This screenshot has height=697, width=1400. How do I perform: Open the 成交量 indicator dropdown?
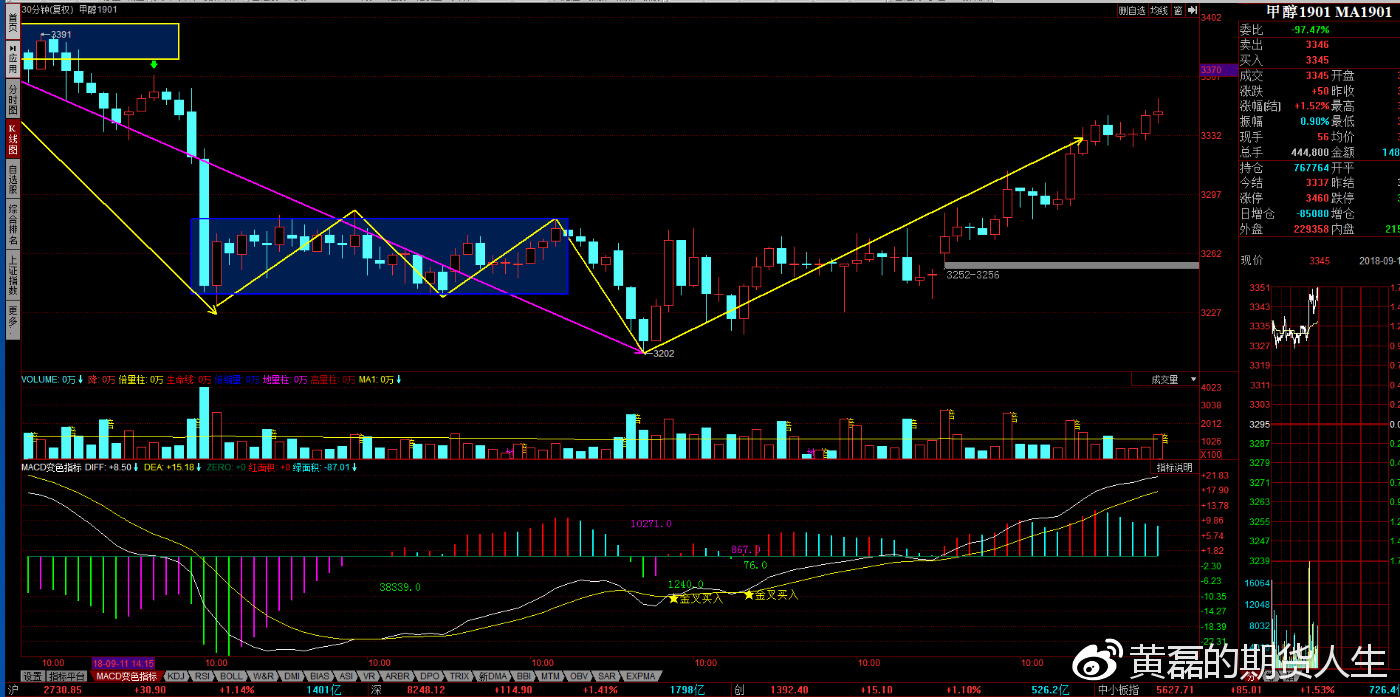pos(1165,380)
